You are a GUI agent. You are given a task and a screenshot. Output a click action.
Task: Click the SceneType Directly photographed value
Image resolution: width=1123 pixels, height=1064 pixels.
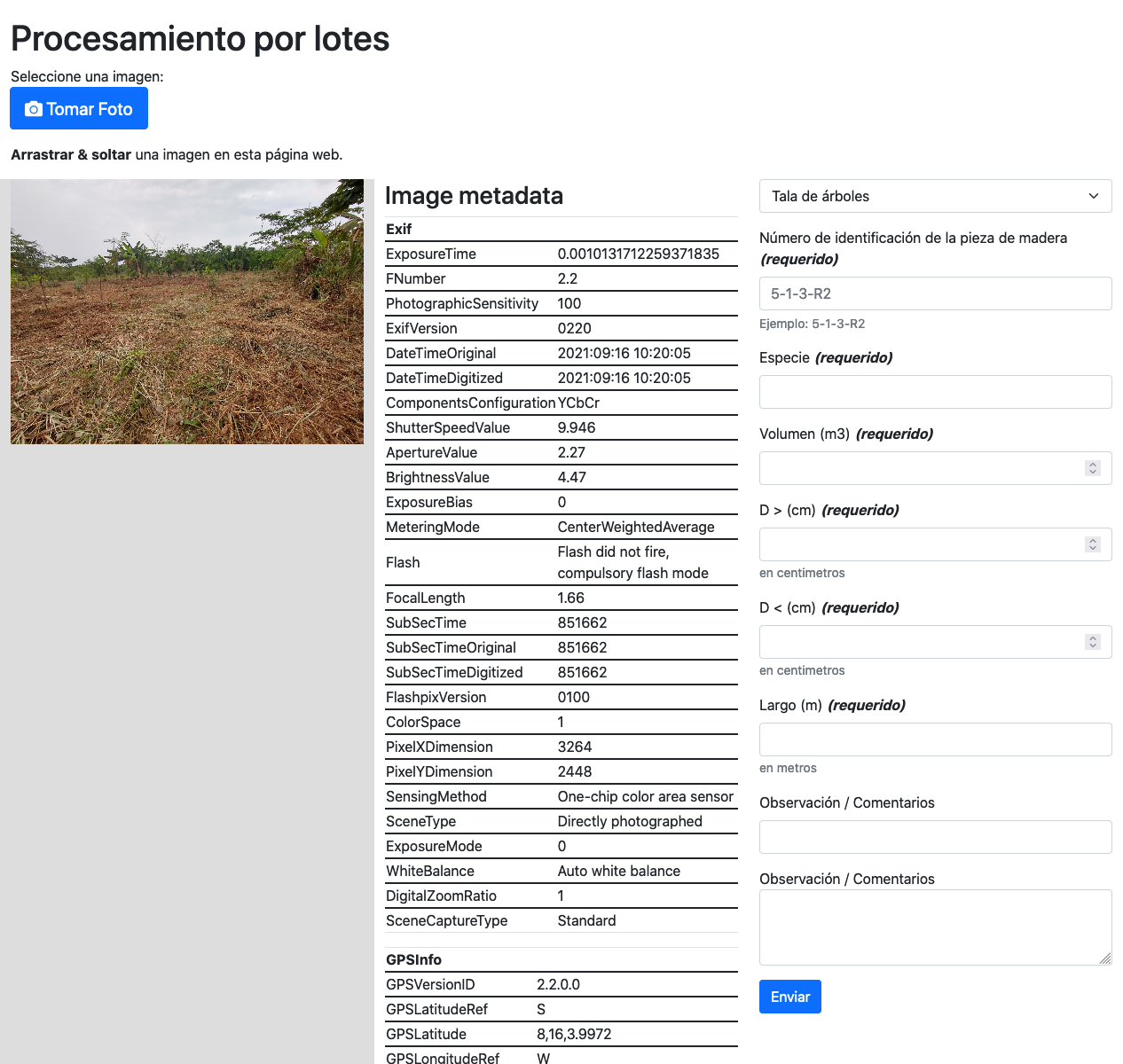[x=630, y=821]
